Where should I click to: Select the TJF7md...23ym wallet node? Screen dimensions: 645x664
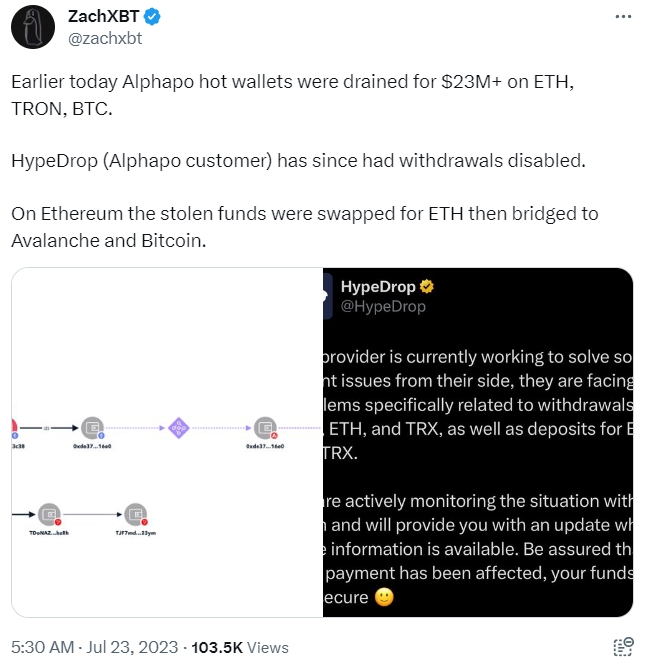pos(136,515)
